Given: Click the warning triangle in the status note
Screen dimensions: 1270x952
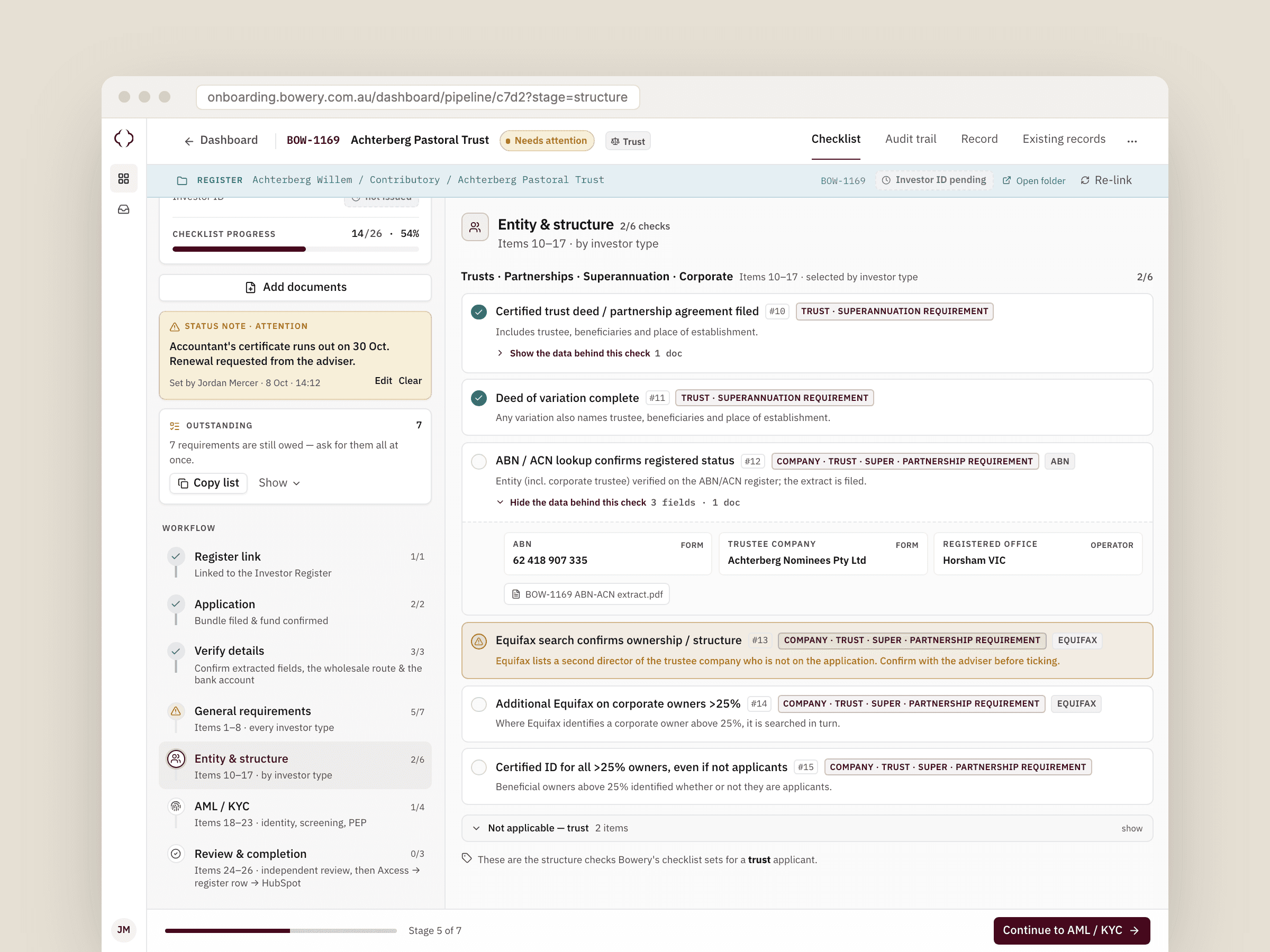Looking at the screenshot, I should pos(175,326).
